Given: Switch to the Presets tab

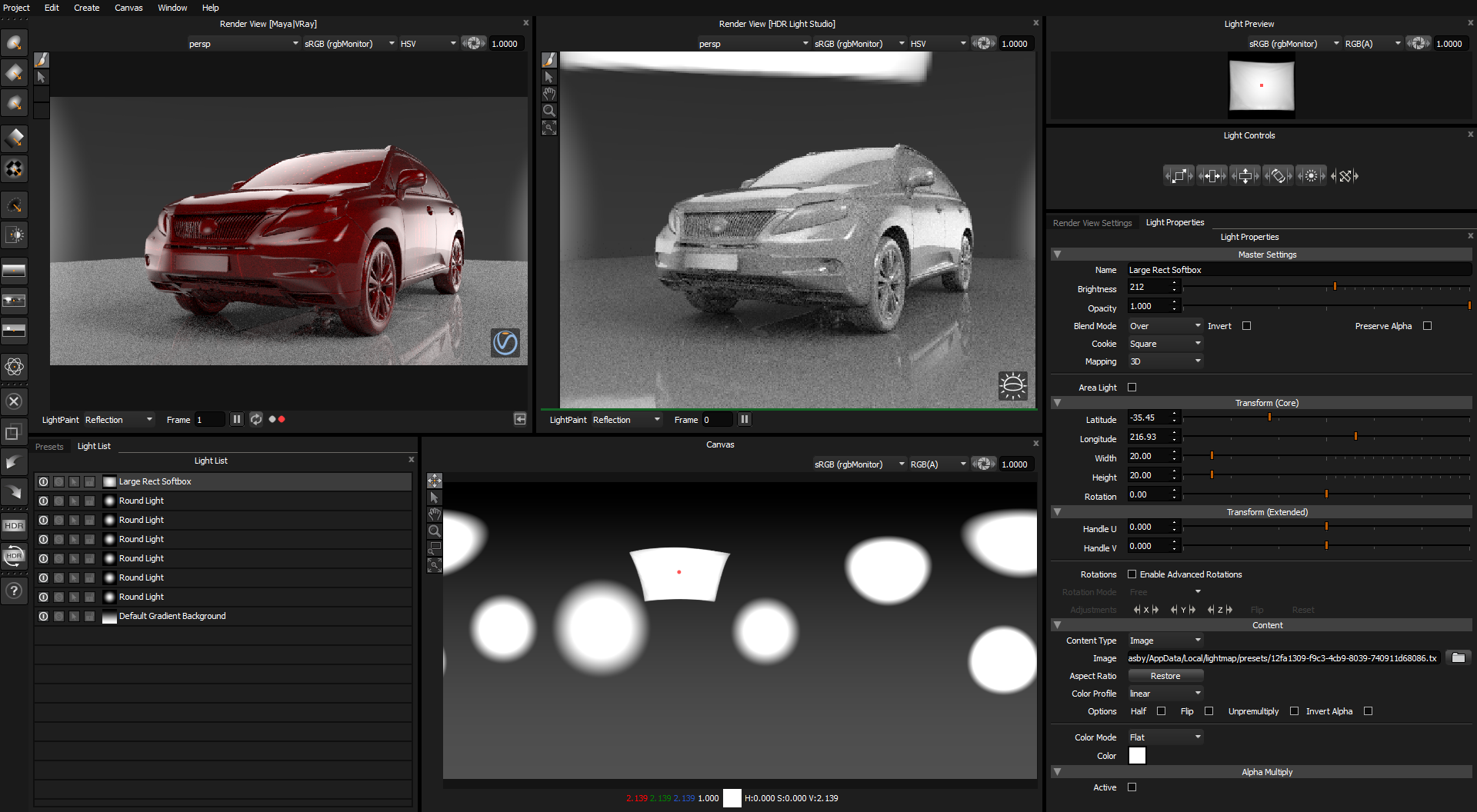Looking at the screenshot, I should click(x=49, y=447).
